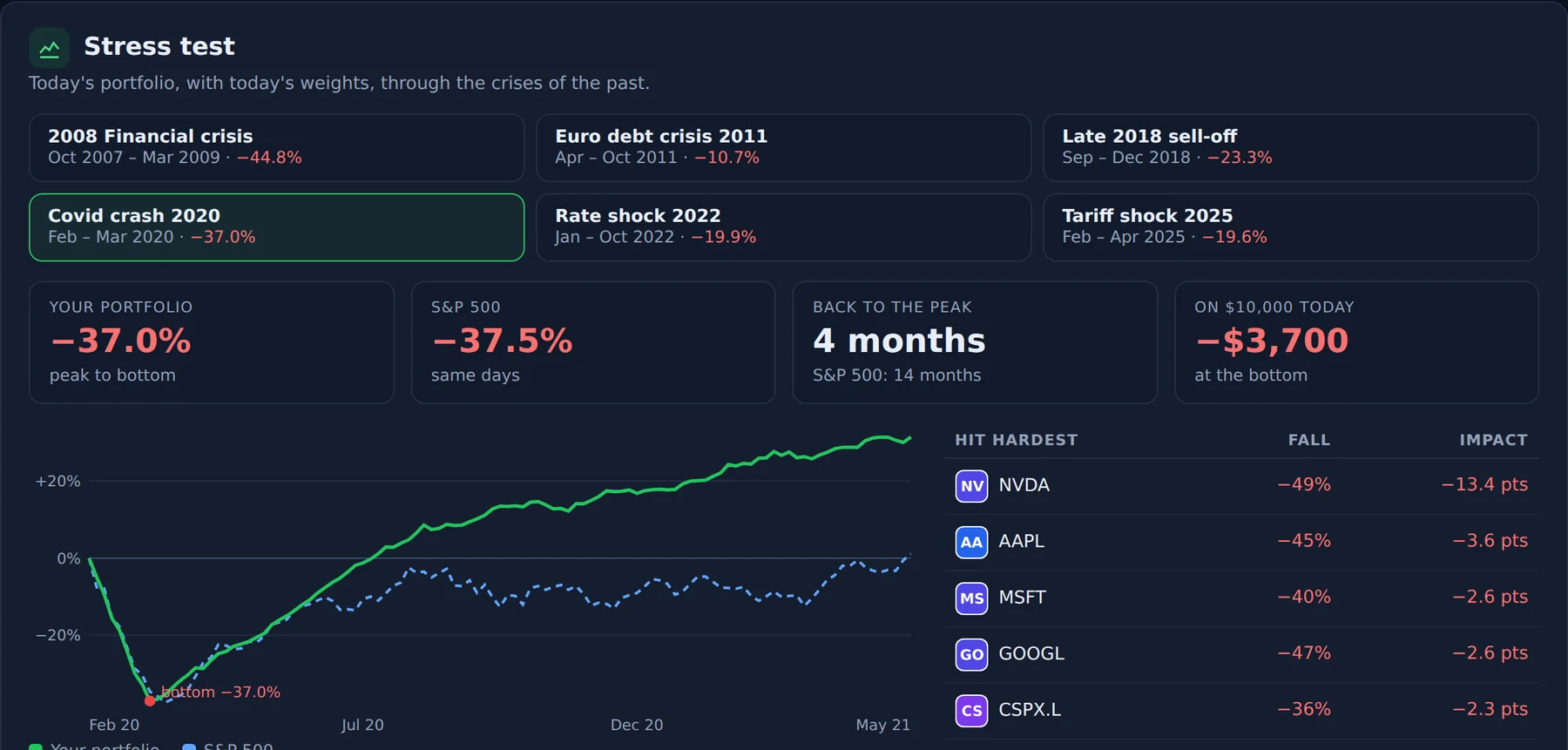1568x750 pixels.
Task: Switch to the Rate shock 2022 scenario
Action: click(x=784, y=226)
